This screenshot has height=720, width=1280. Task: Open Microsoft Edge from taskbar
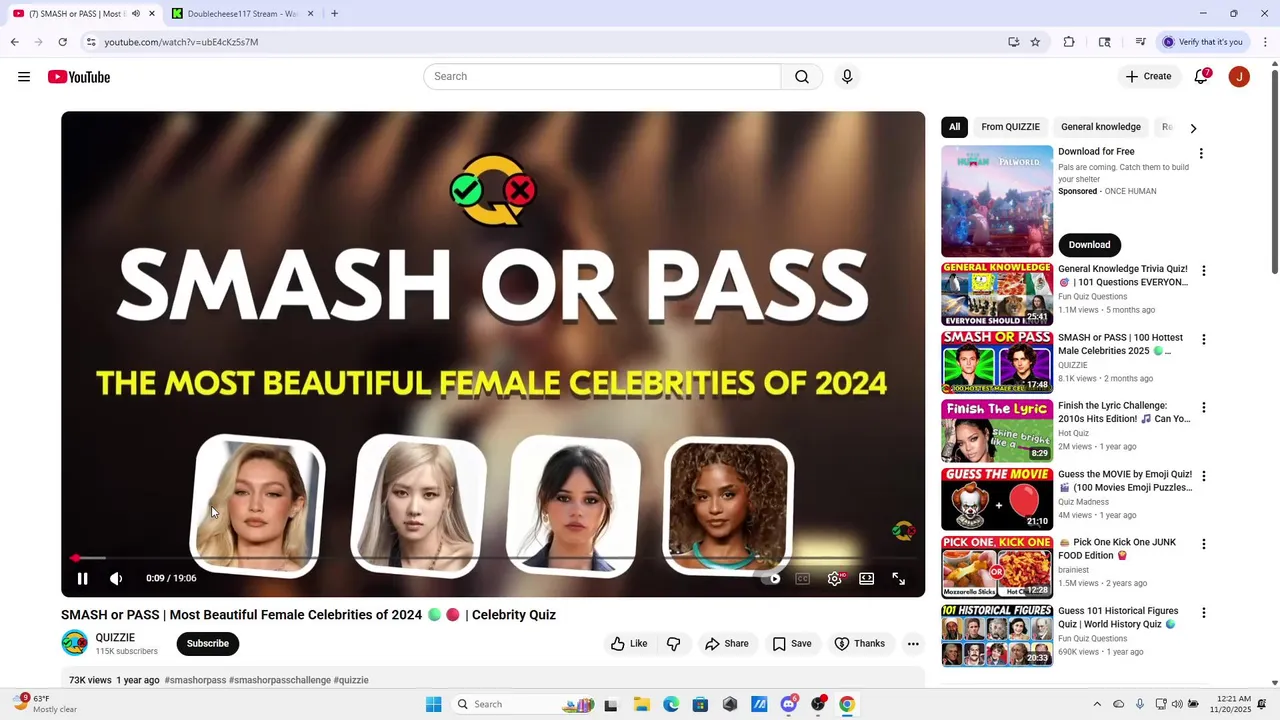point(671,704)
